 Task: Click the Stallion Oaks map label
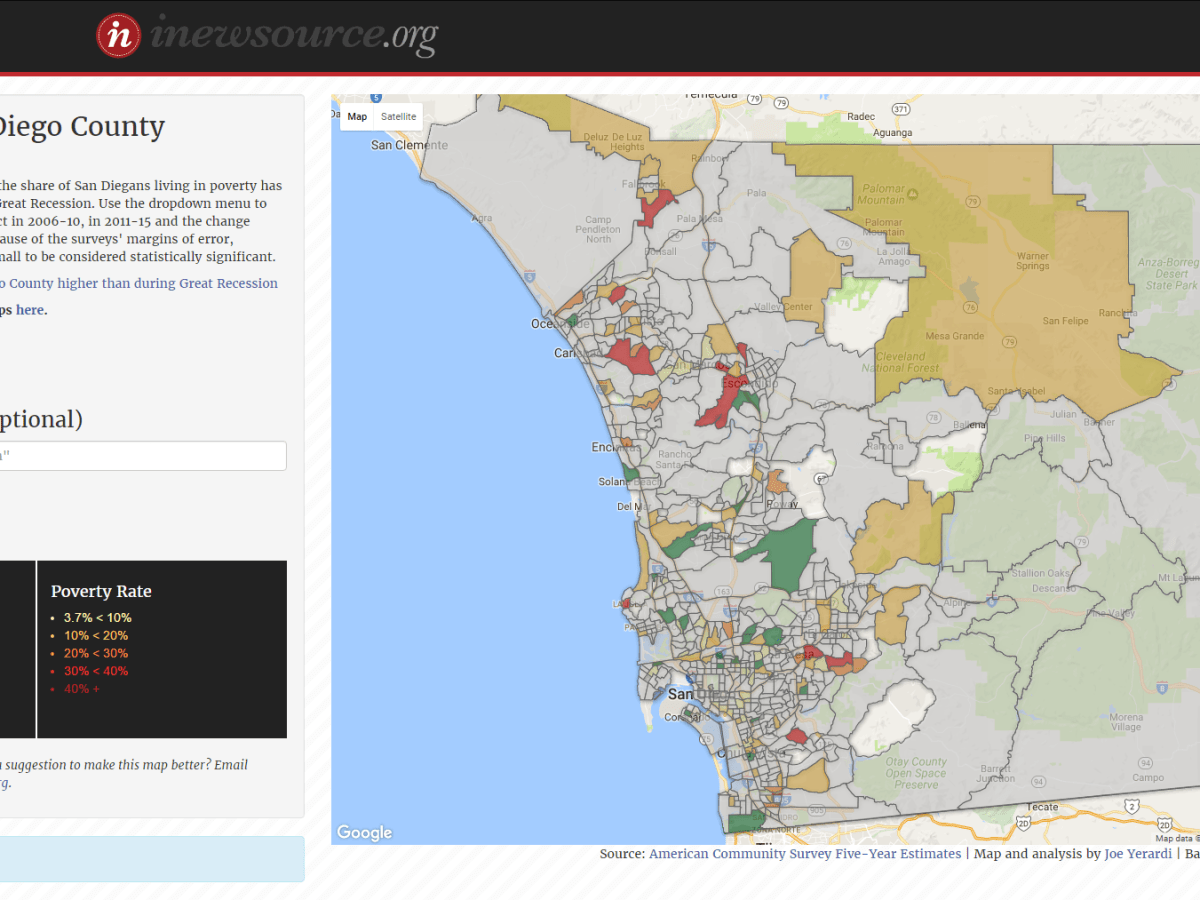1041,574
